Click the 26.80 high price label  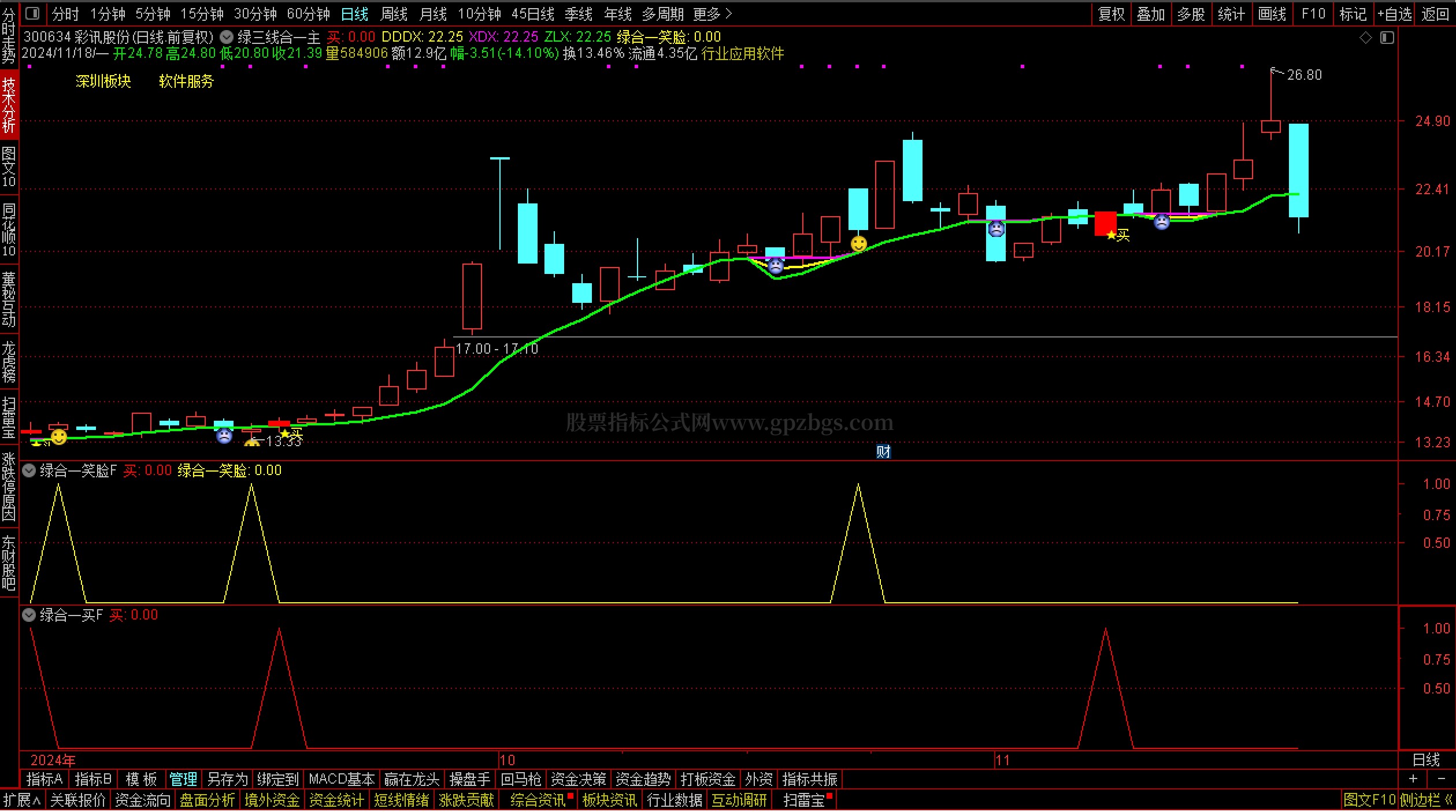(1304, 75)
